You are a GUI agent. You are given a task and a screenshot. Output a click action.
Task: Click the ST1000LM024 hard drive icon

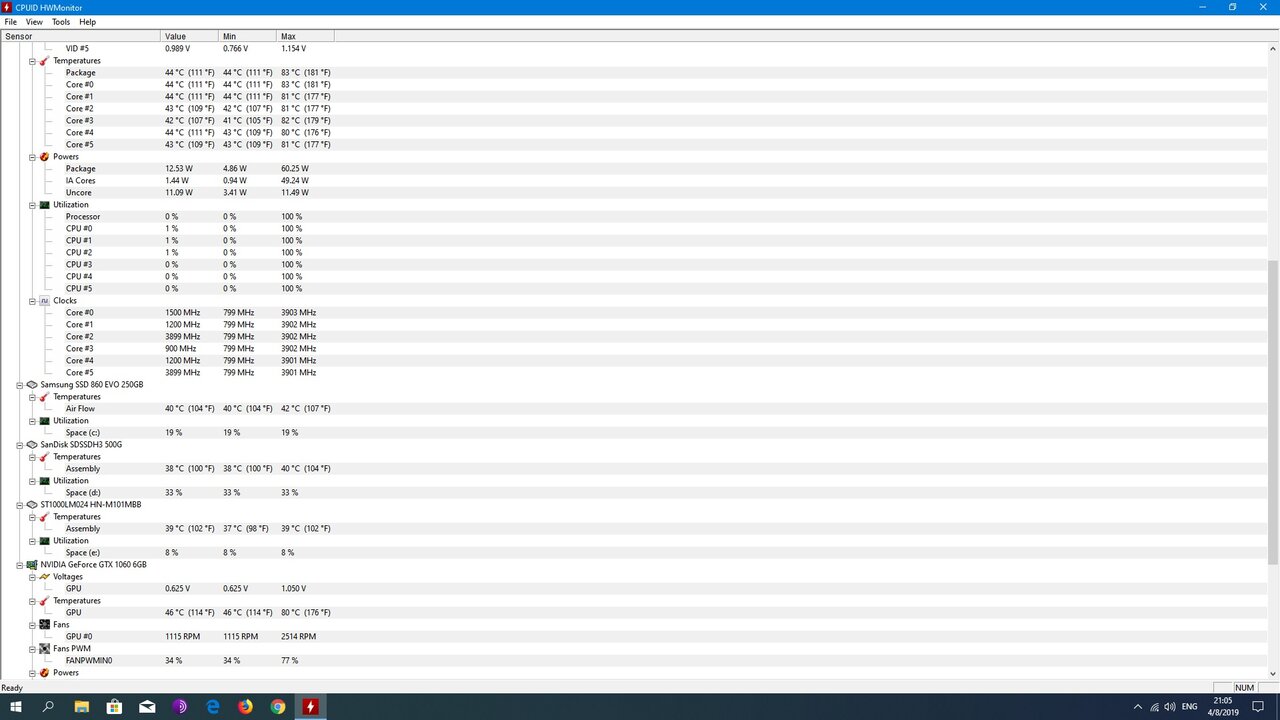click(x=32, y=505)
